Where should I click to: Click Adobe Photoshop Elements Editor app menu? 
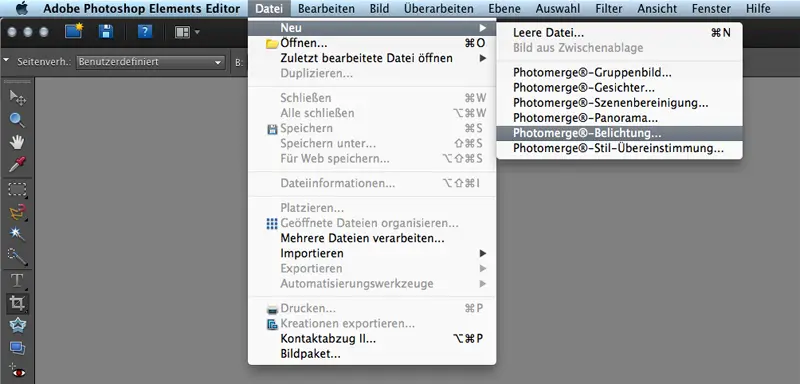tap(141, 9)
